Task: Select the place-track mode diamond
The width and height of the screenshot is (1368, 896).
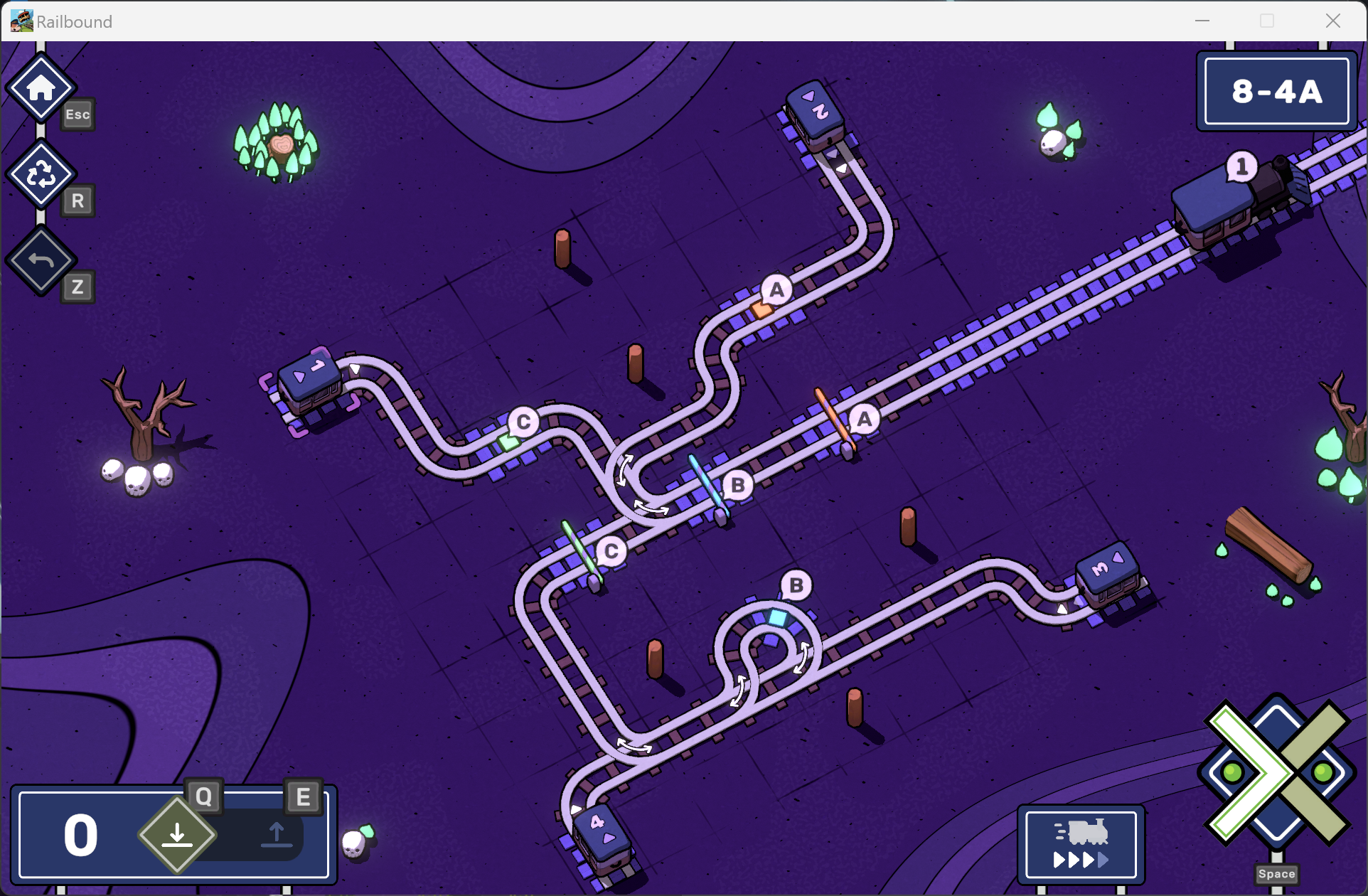Action: point(177,835)
